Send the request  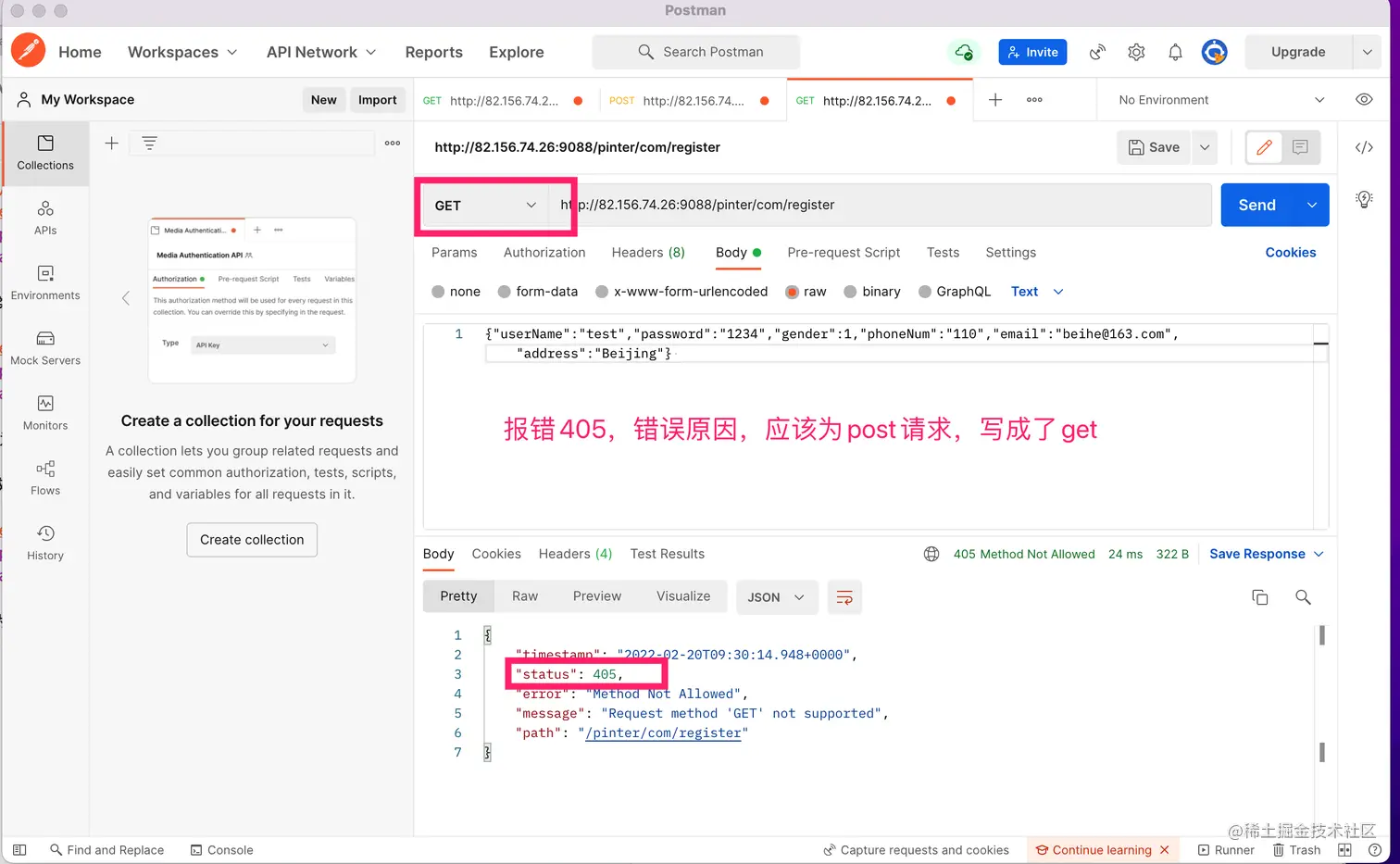tap(1256, 206)
